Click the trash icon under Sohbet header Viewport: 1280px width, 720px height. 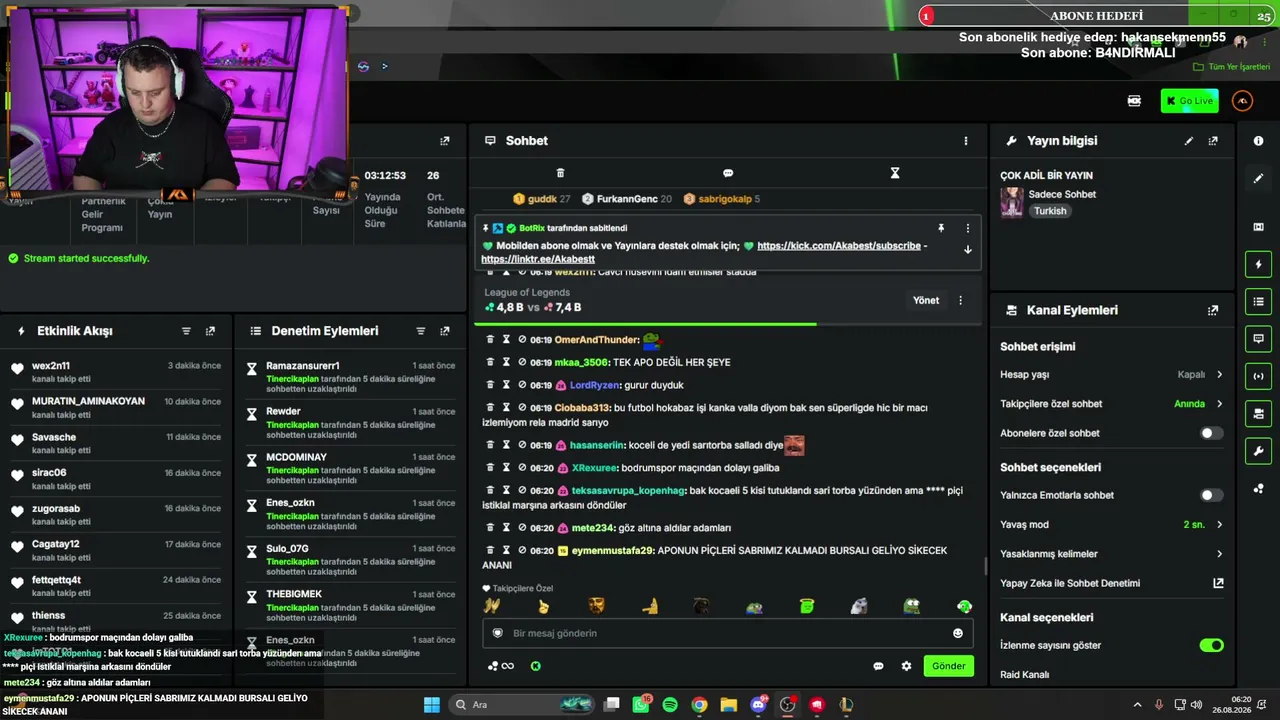[x=560, y=173]
